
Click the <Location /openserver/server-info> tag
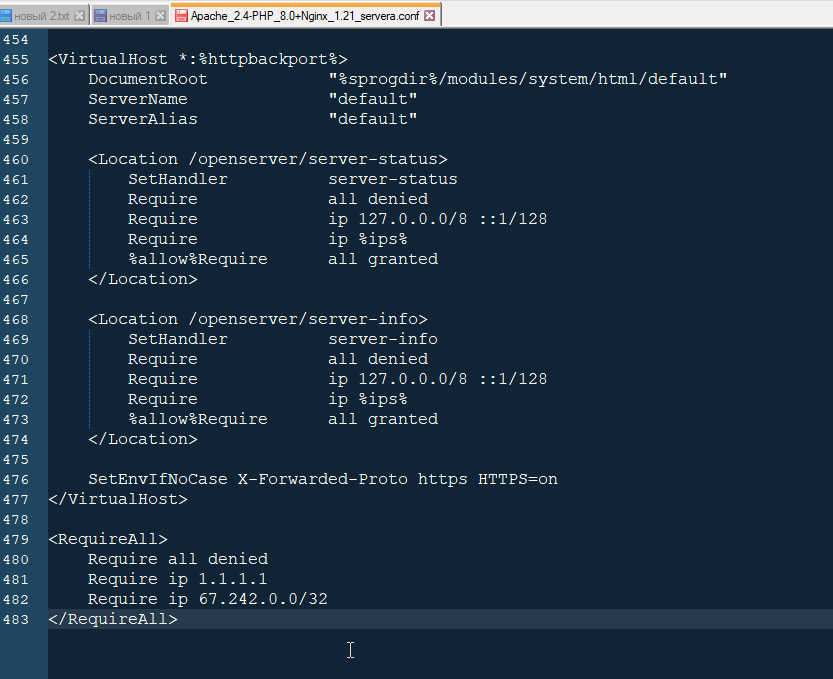pos(257,319)
